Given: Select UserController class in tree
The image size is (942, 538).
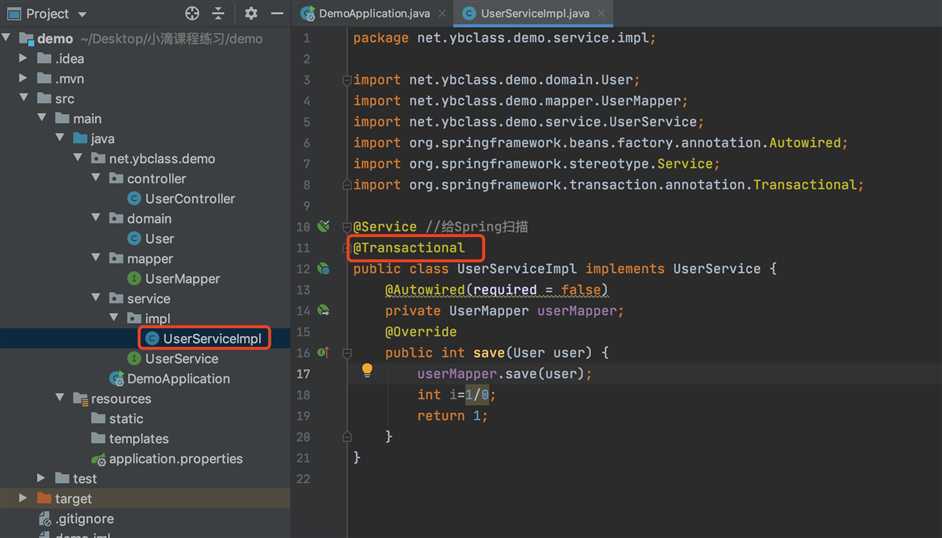Looking at the screenshot, I should (x=190, y=199).
